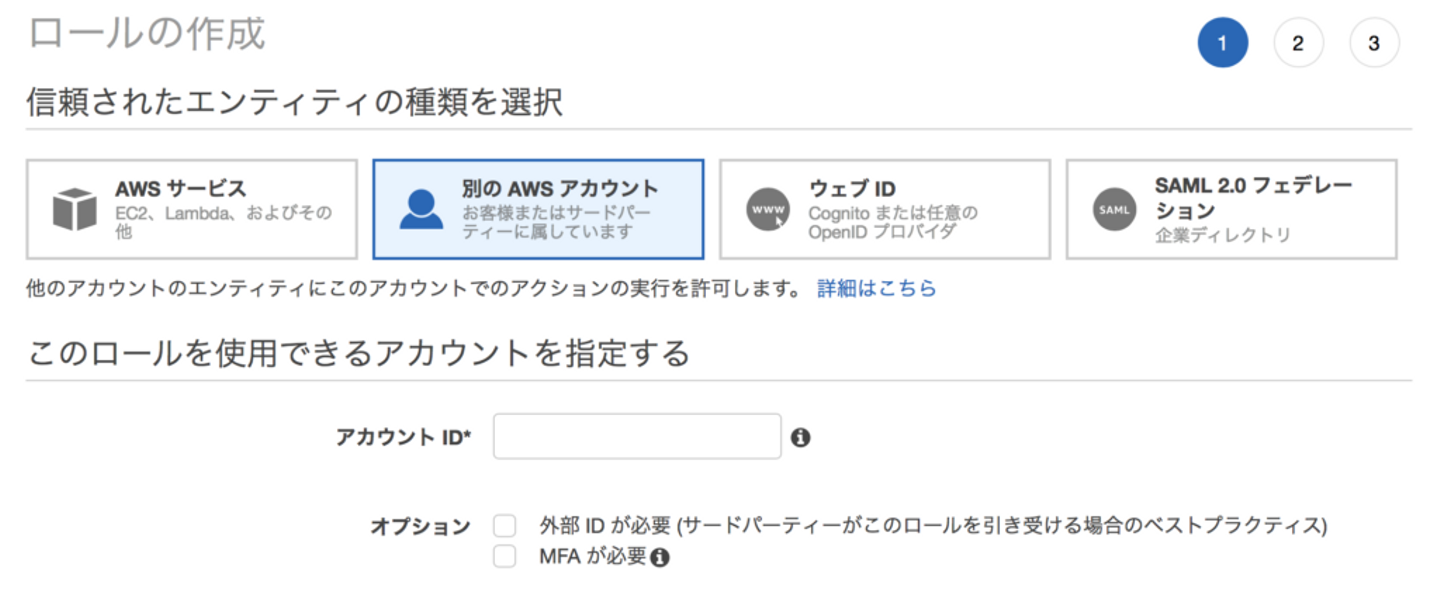Click the info icon next to MFAが必要
1440x591 pixels.
[659, 558]
